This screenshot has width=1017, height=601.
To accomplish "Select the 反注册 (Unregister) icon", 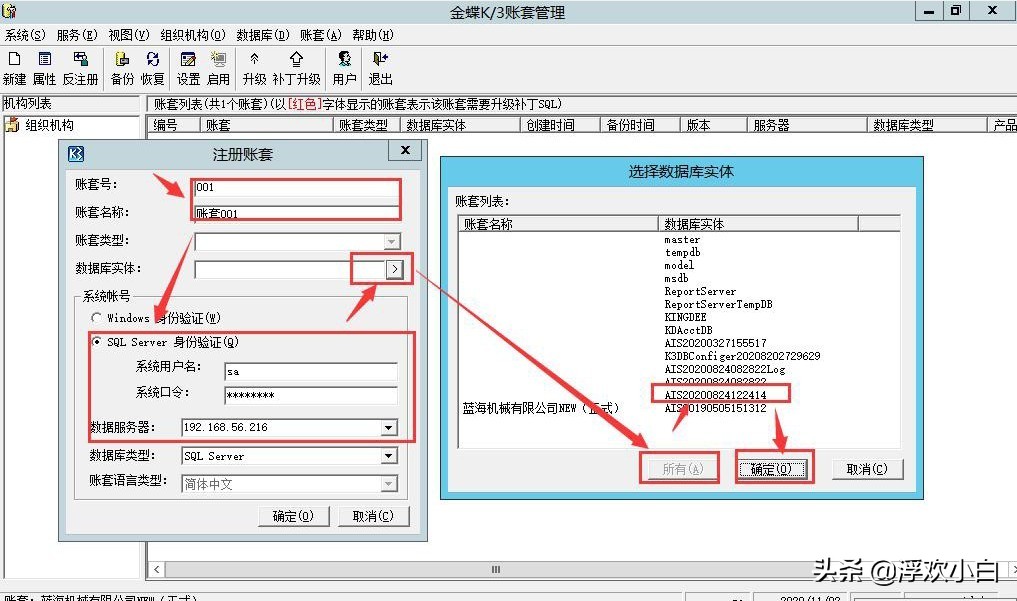I will coord(80,66).
